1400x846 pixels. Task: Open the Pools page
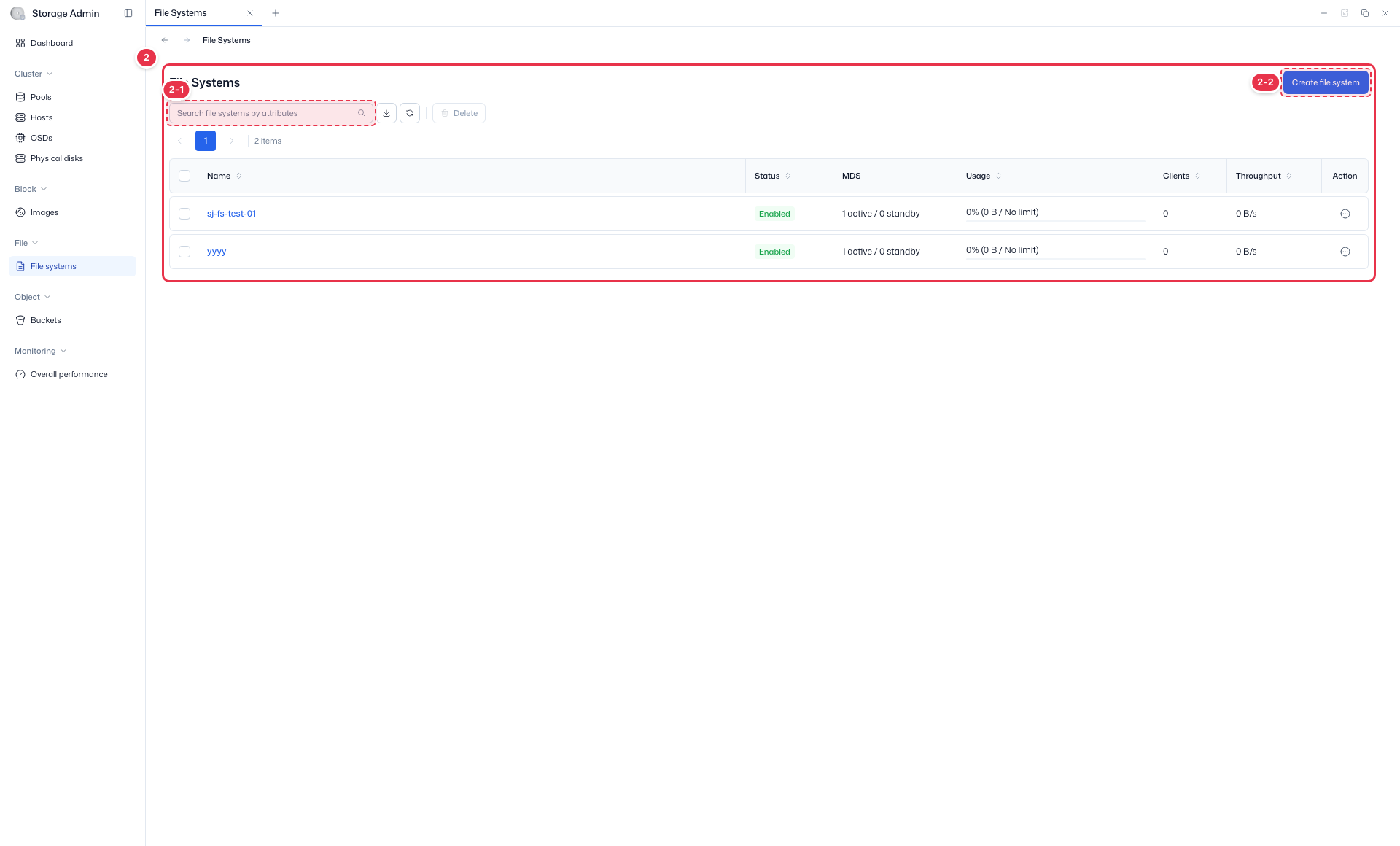pos(72,97)
